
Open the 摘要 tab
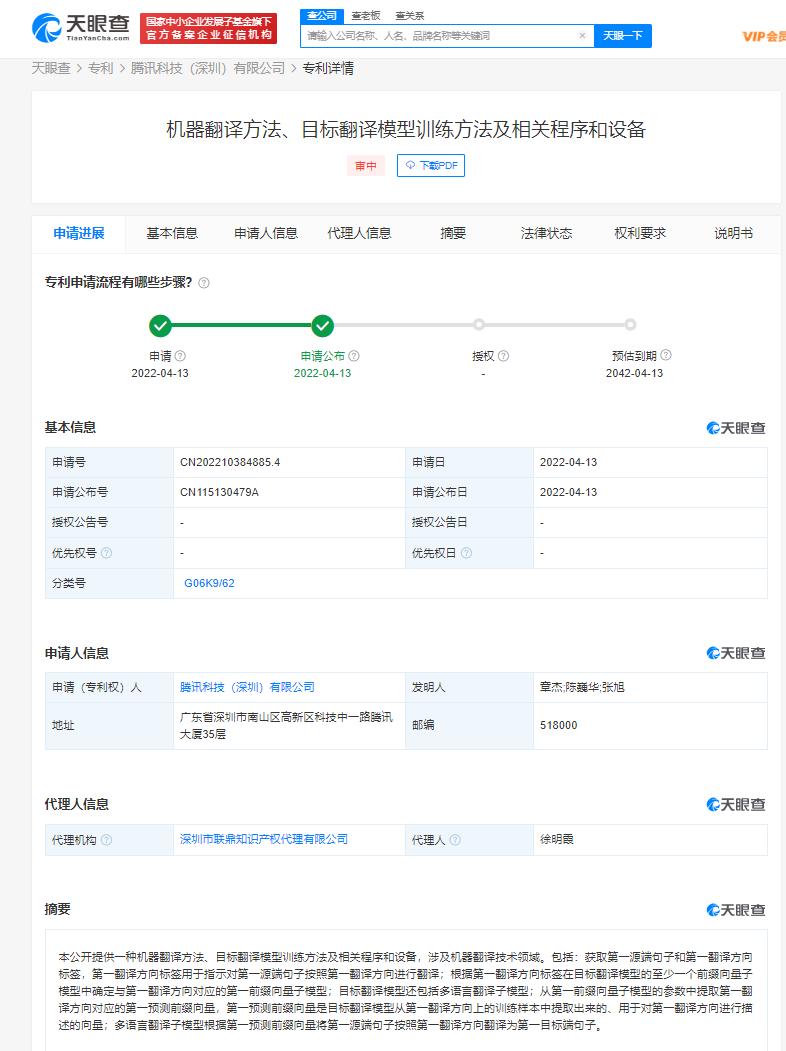(453, 233)
